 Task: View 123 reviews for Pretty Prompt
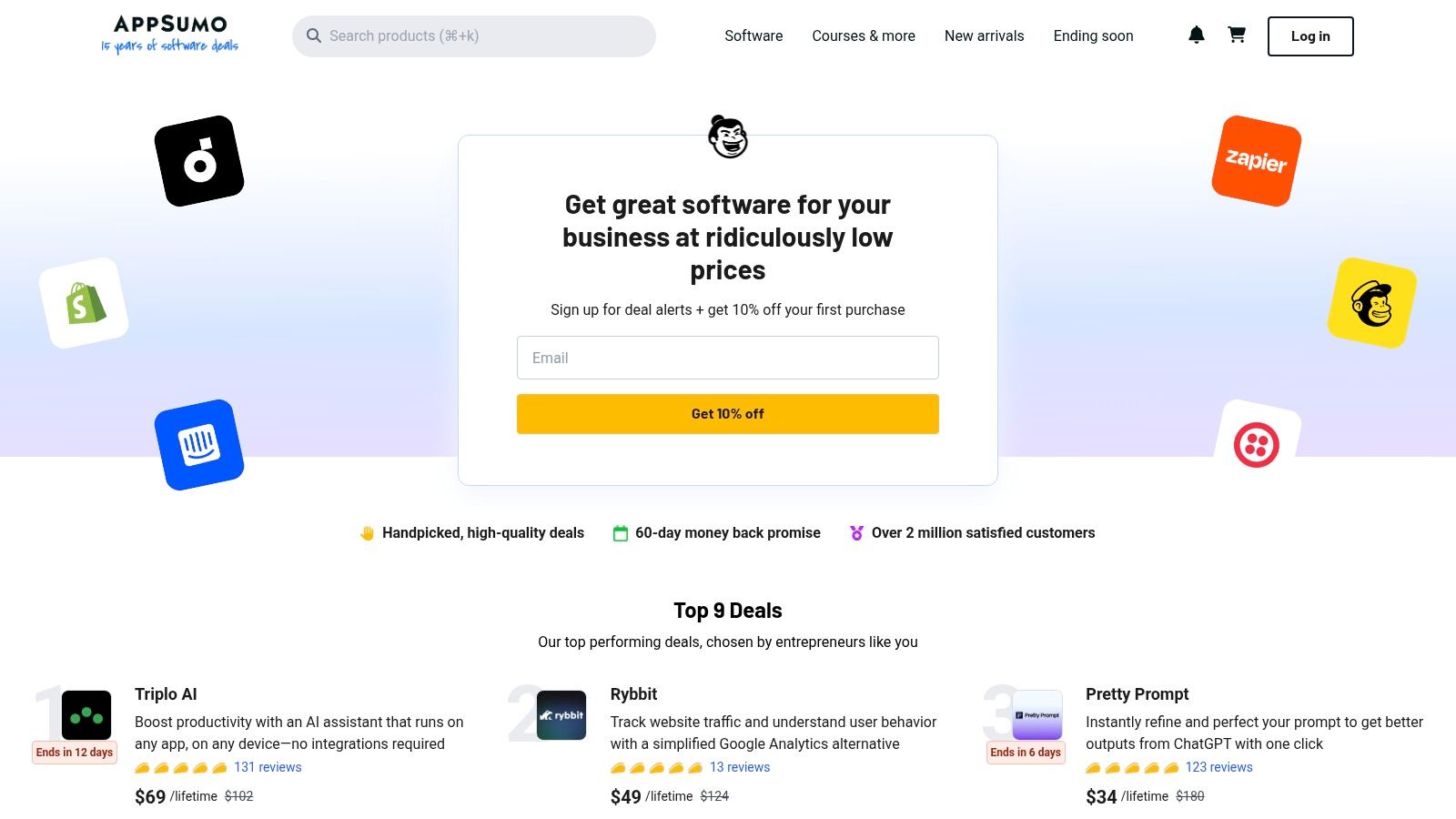[1218, 767]
